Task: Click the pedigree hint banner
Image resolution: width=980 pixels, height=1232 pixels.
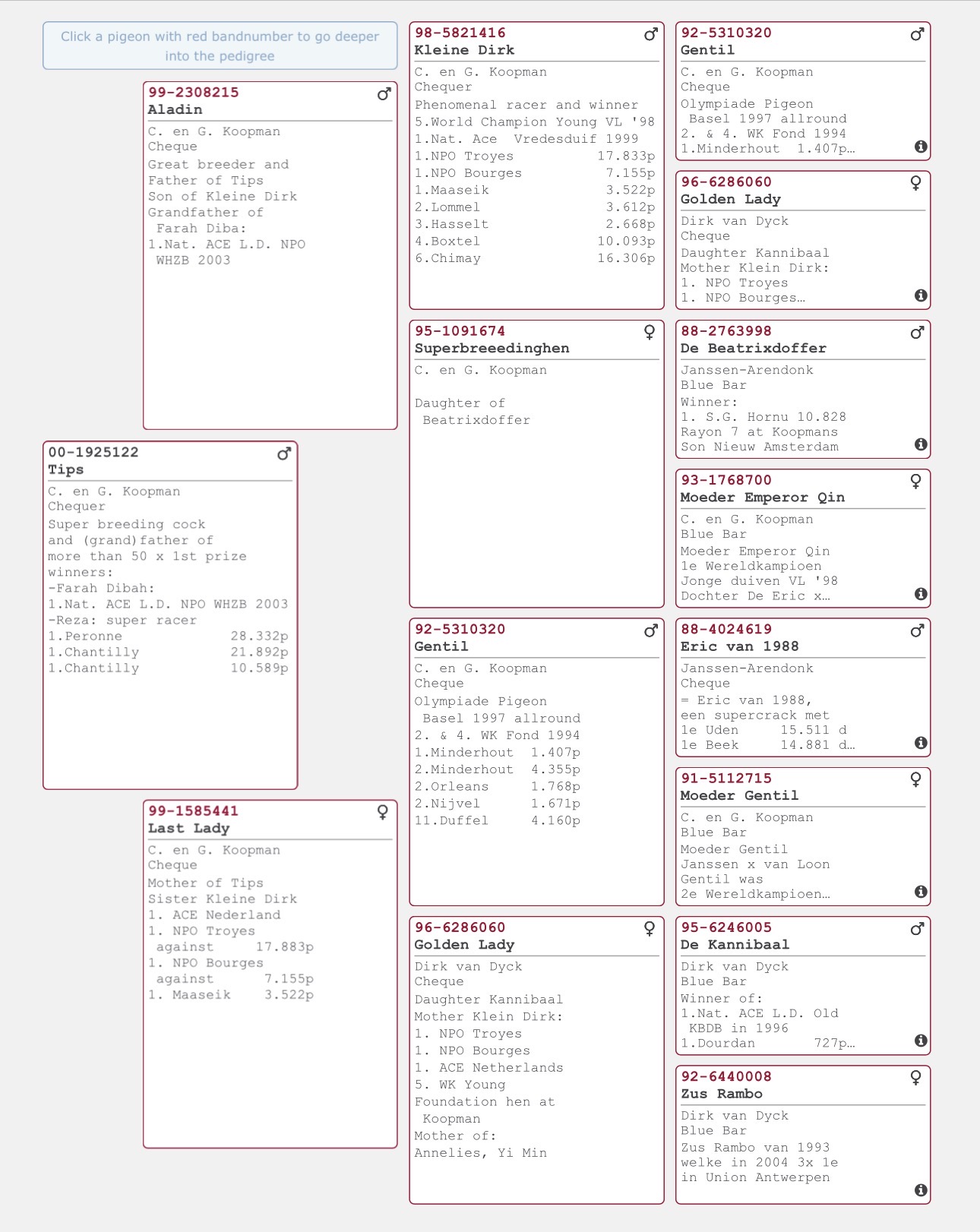Action: [x=220, y=46]
